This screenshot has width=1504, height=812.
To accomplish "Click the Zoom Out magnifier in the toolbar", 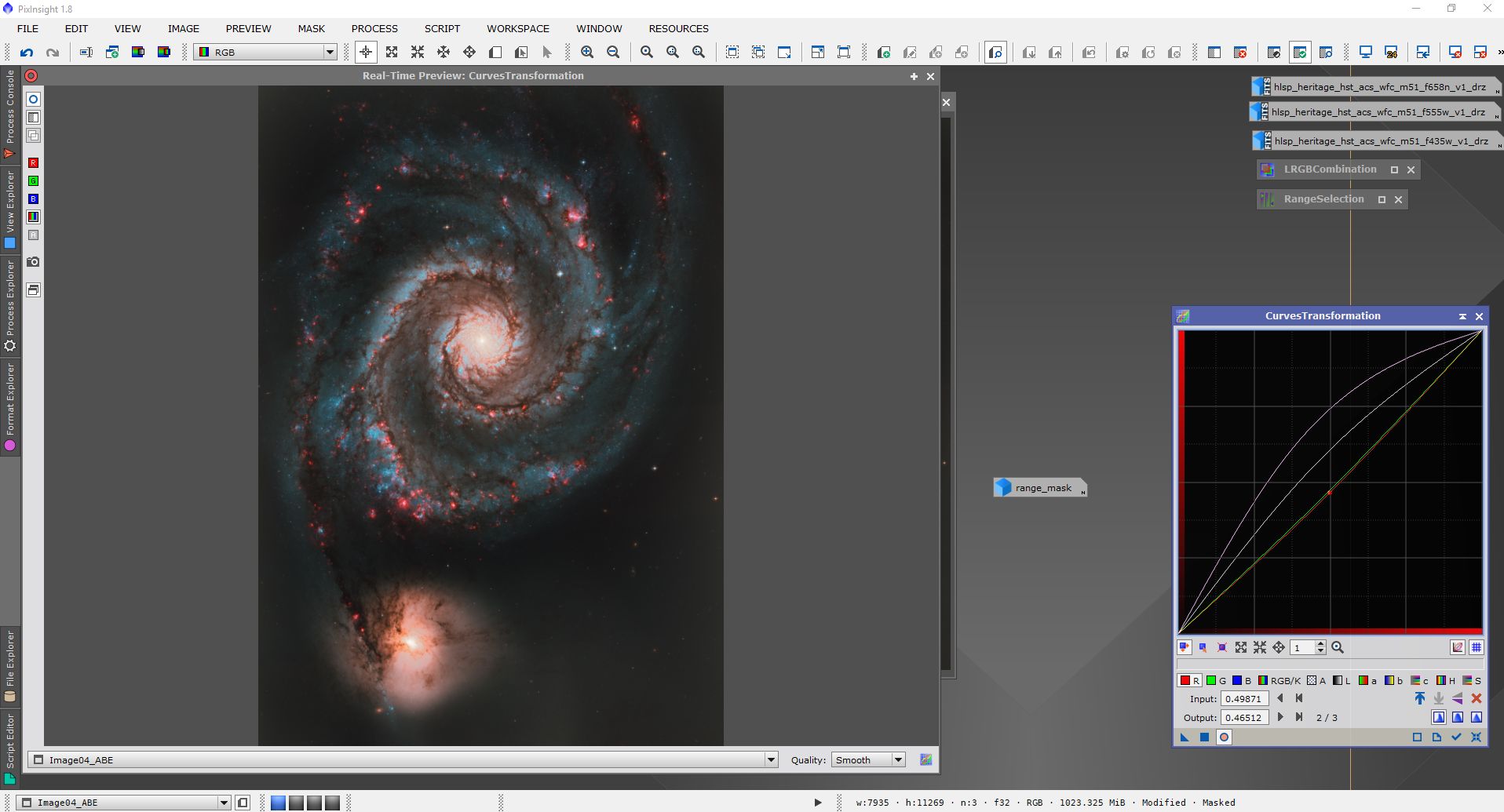I will point(613,53).
